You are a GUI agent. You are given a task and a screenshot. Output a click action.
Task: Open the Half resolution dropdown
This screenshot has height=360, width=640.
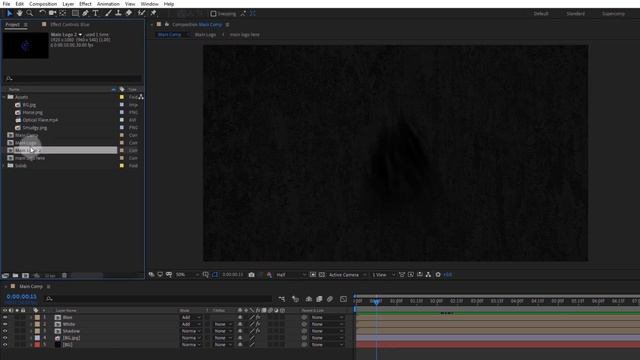click(291, 275)
